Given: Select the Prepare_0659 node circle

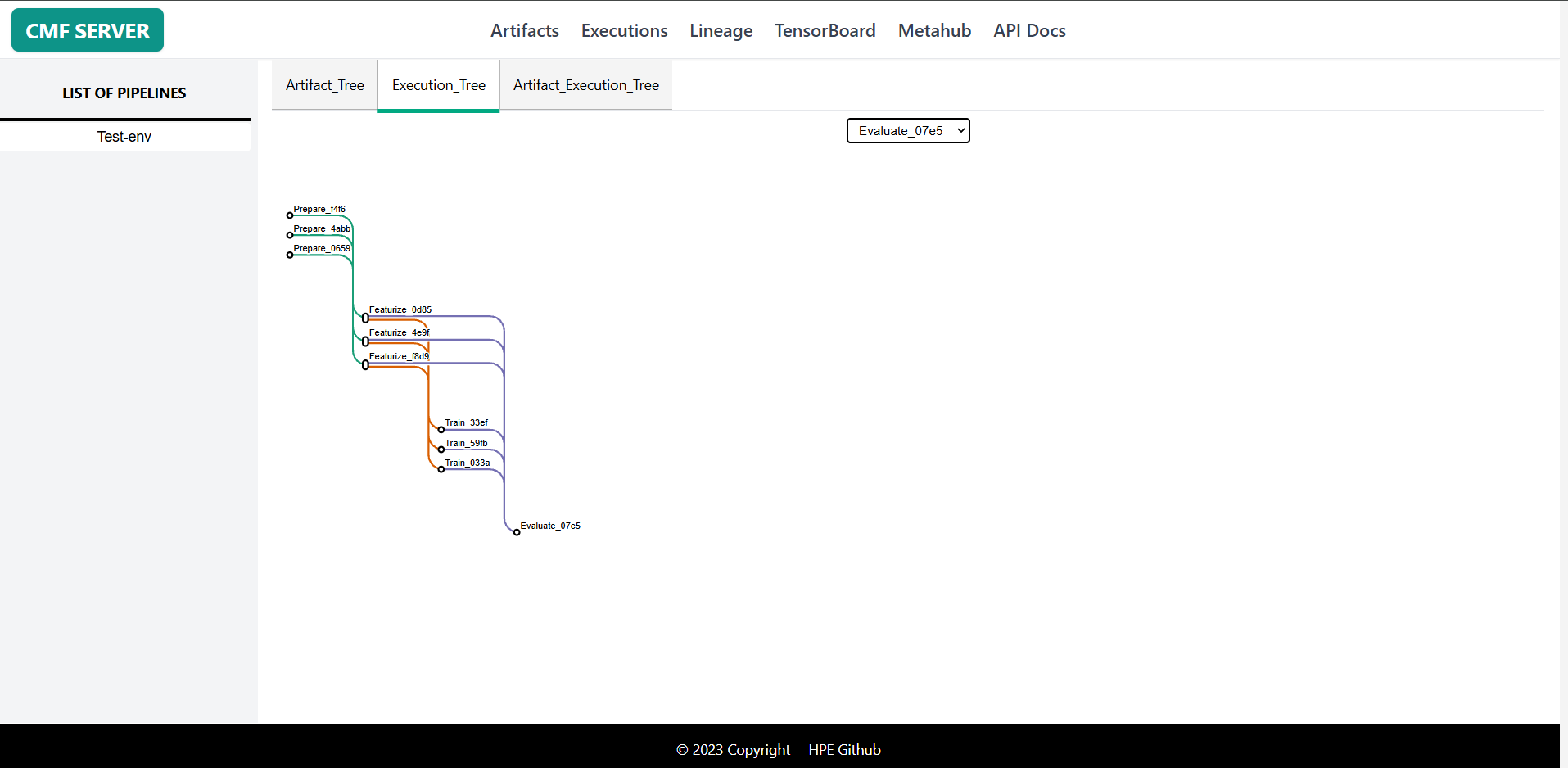Looking at the screenshot, I should tap(289, 254).
